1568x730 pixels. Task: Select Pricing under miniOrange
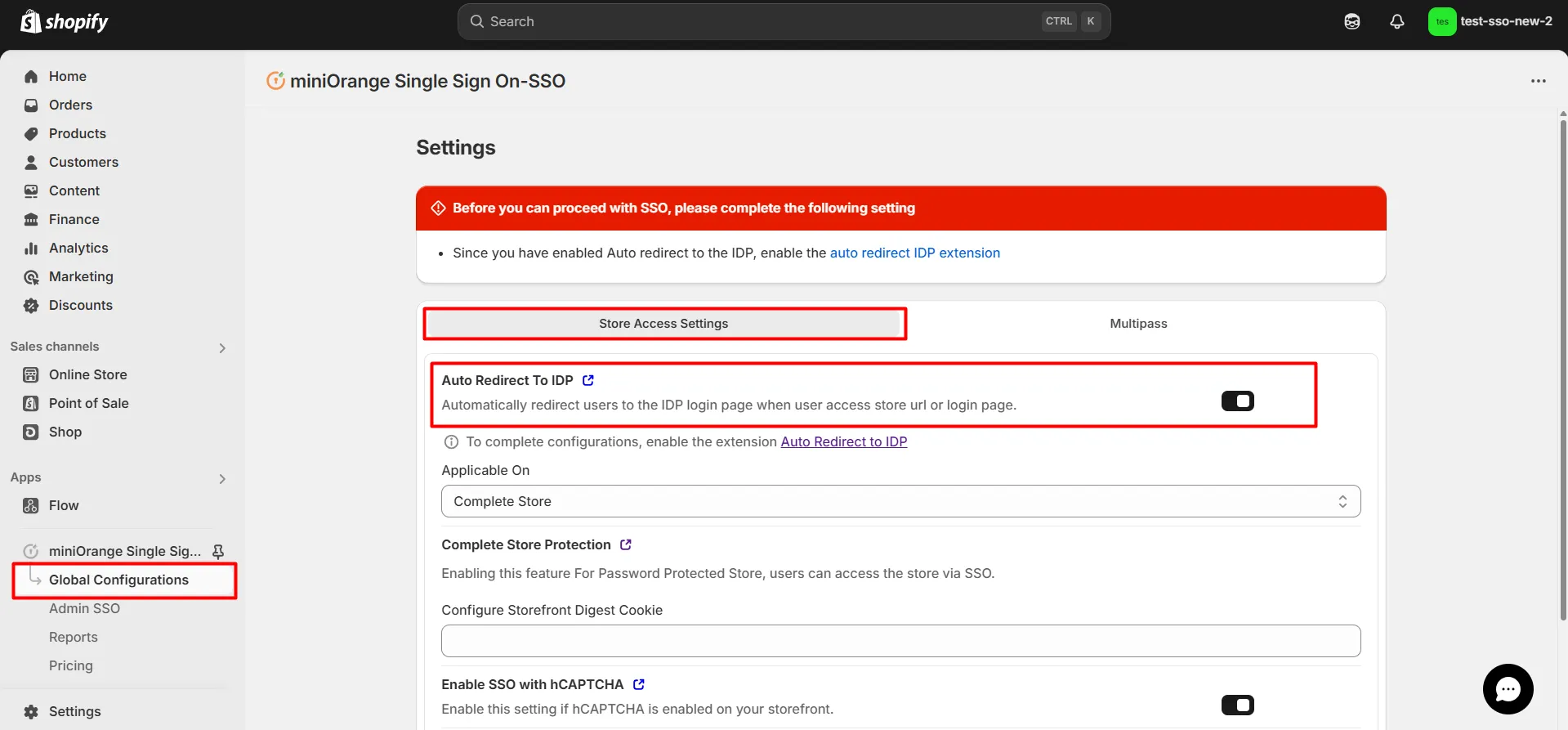pyautogui.click(x=70, y=665)
